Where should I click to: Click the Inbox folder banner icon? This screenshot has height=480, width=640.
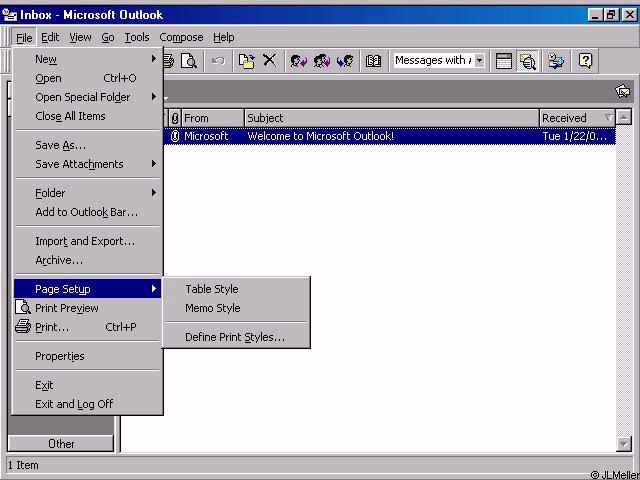pos(622,91)
